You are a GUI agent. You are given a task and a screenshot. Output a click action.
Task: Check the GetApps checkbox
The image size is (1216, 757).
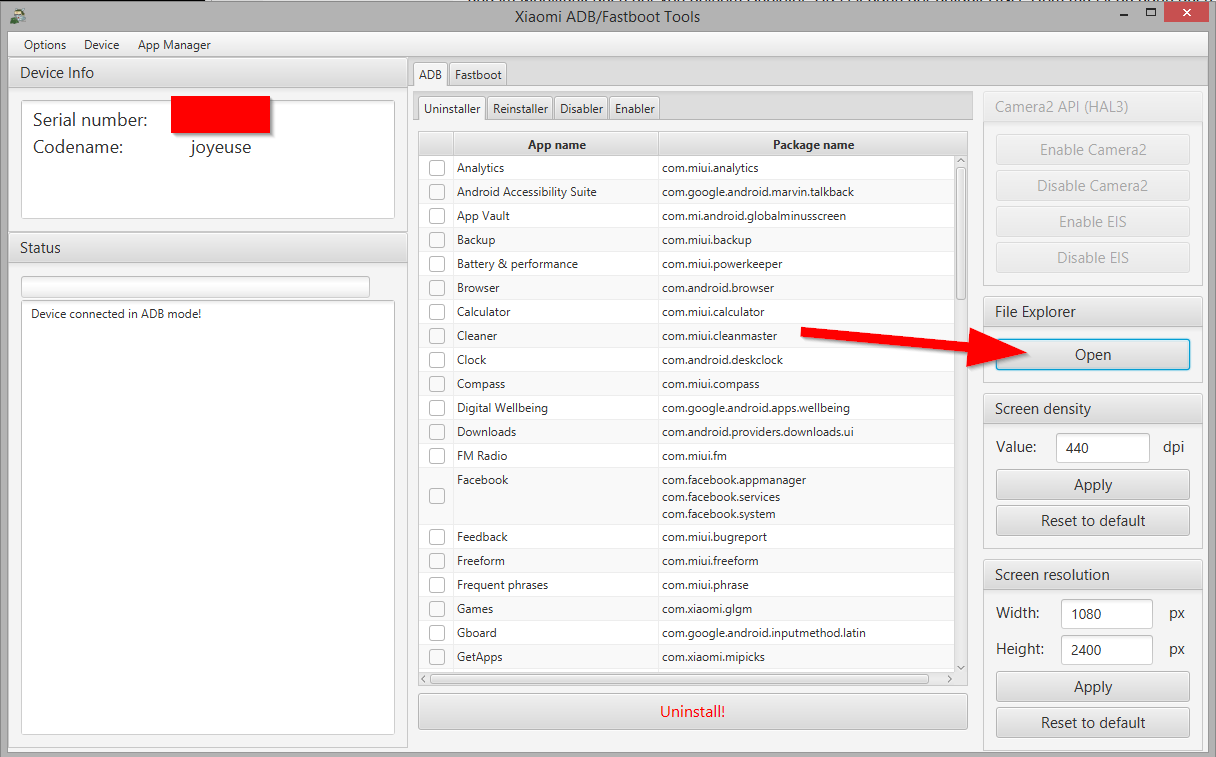click(437, 657)
